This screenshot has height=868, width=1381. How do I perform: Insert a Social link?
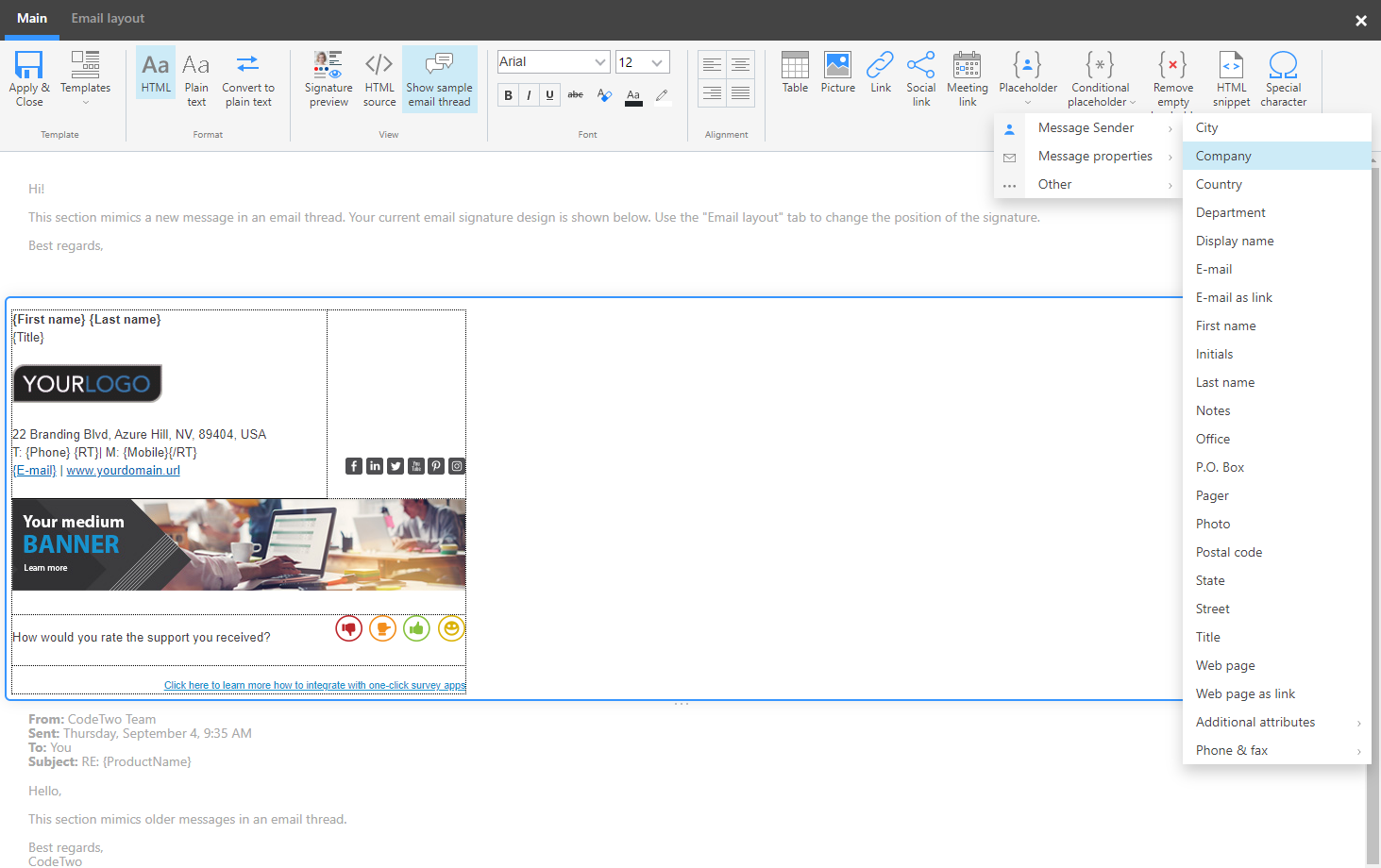coord(920,77)
